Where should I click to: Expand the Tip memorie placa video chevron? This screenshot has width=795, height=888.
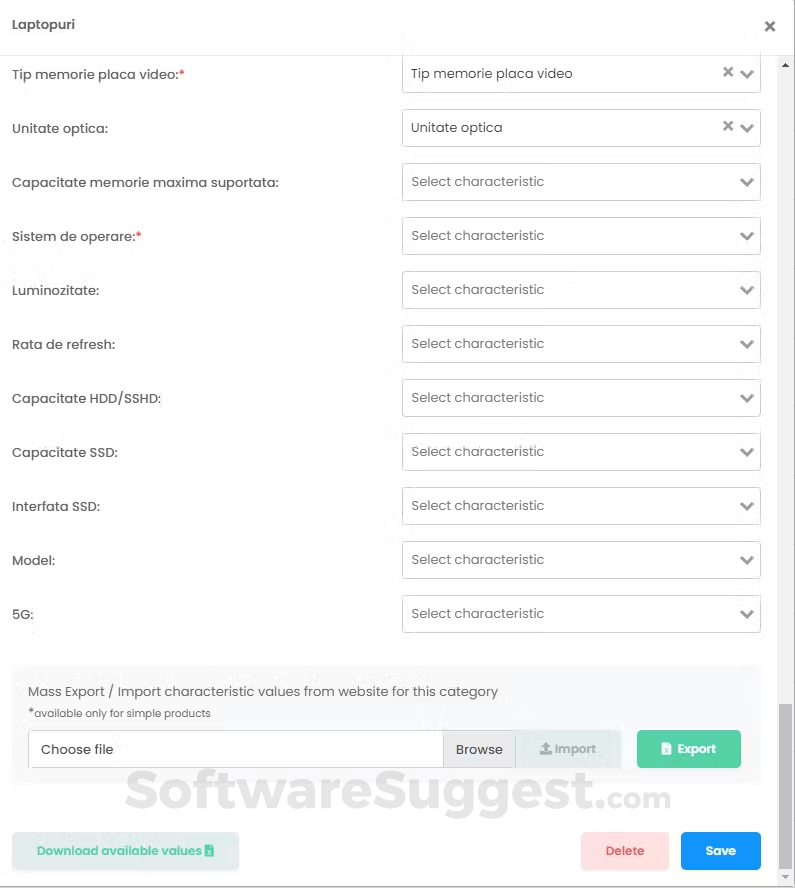pos(747,74)
